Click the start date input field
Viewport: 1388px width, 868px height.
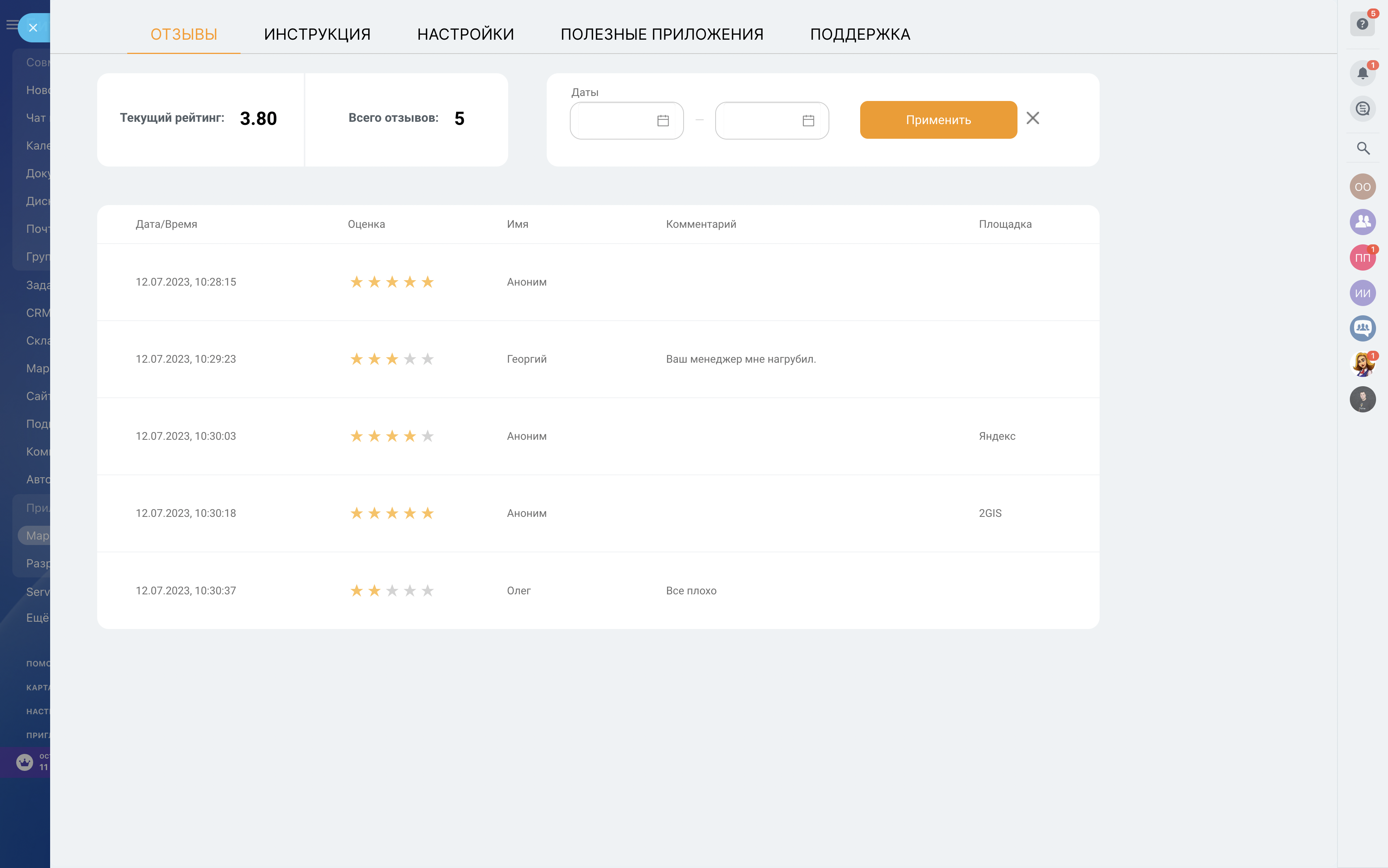click(612, 121)
